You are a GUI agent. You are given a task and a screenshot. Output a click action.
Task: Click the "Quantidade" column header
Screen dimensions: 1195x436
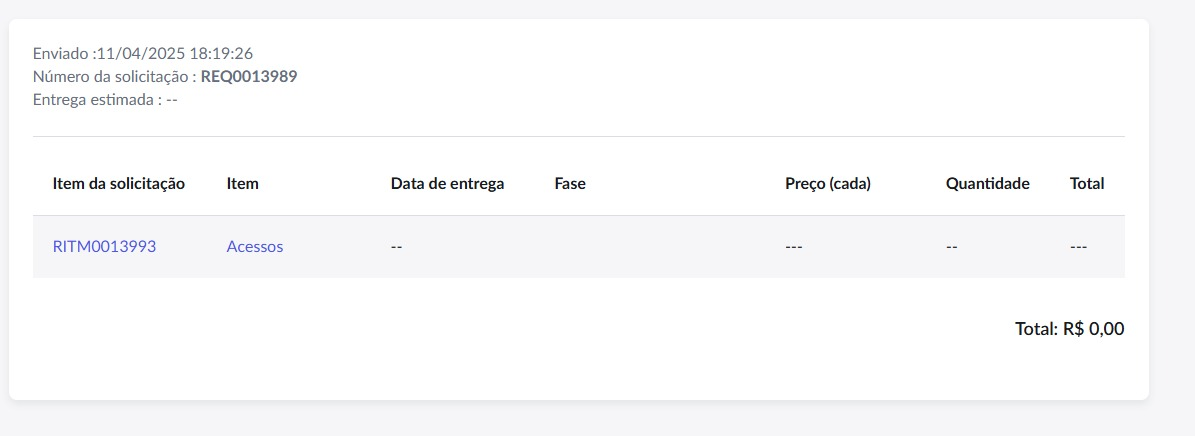click(988, 184)
